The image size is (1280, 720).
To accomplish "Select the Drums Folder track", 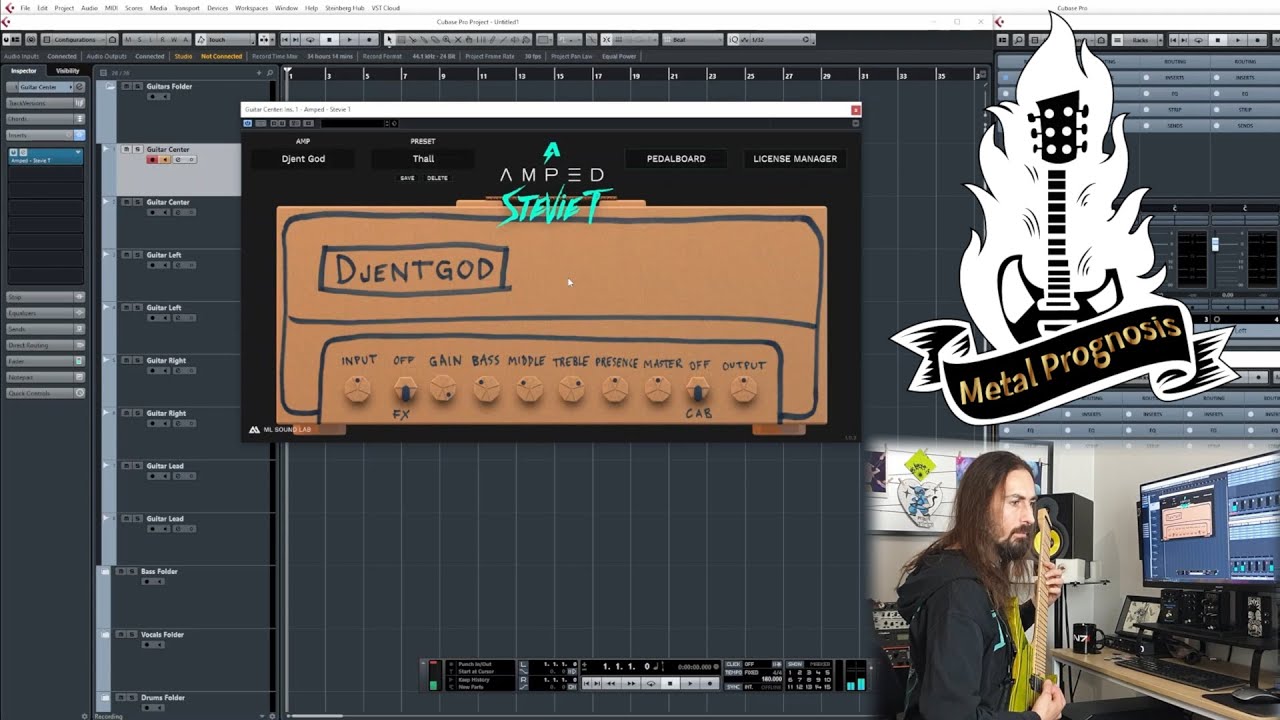I will click(163, 698).
